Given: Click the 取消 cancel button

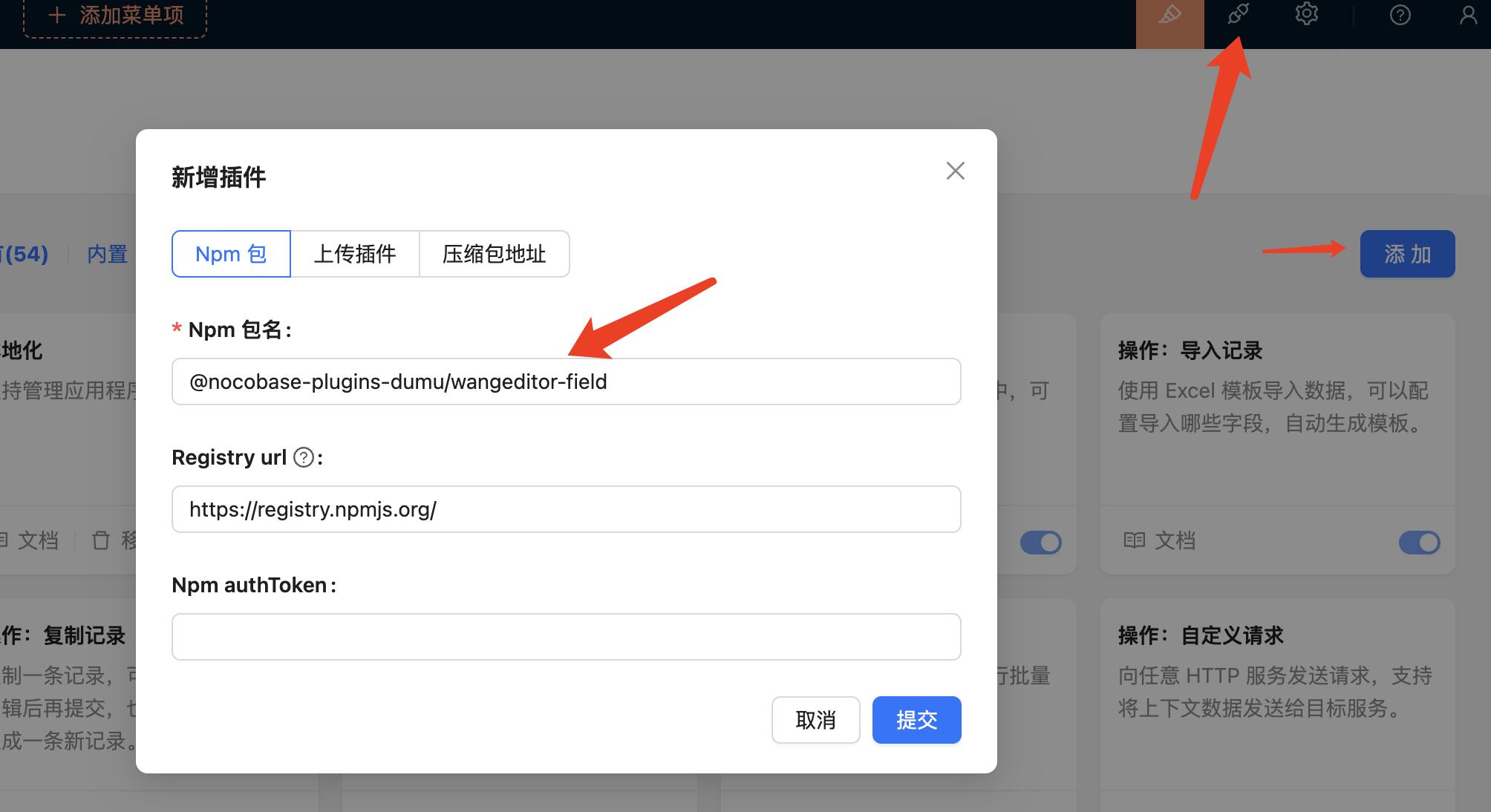Looking at the screenshot, I should (x=815, y=720).
